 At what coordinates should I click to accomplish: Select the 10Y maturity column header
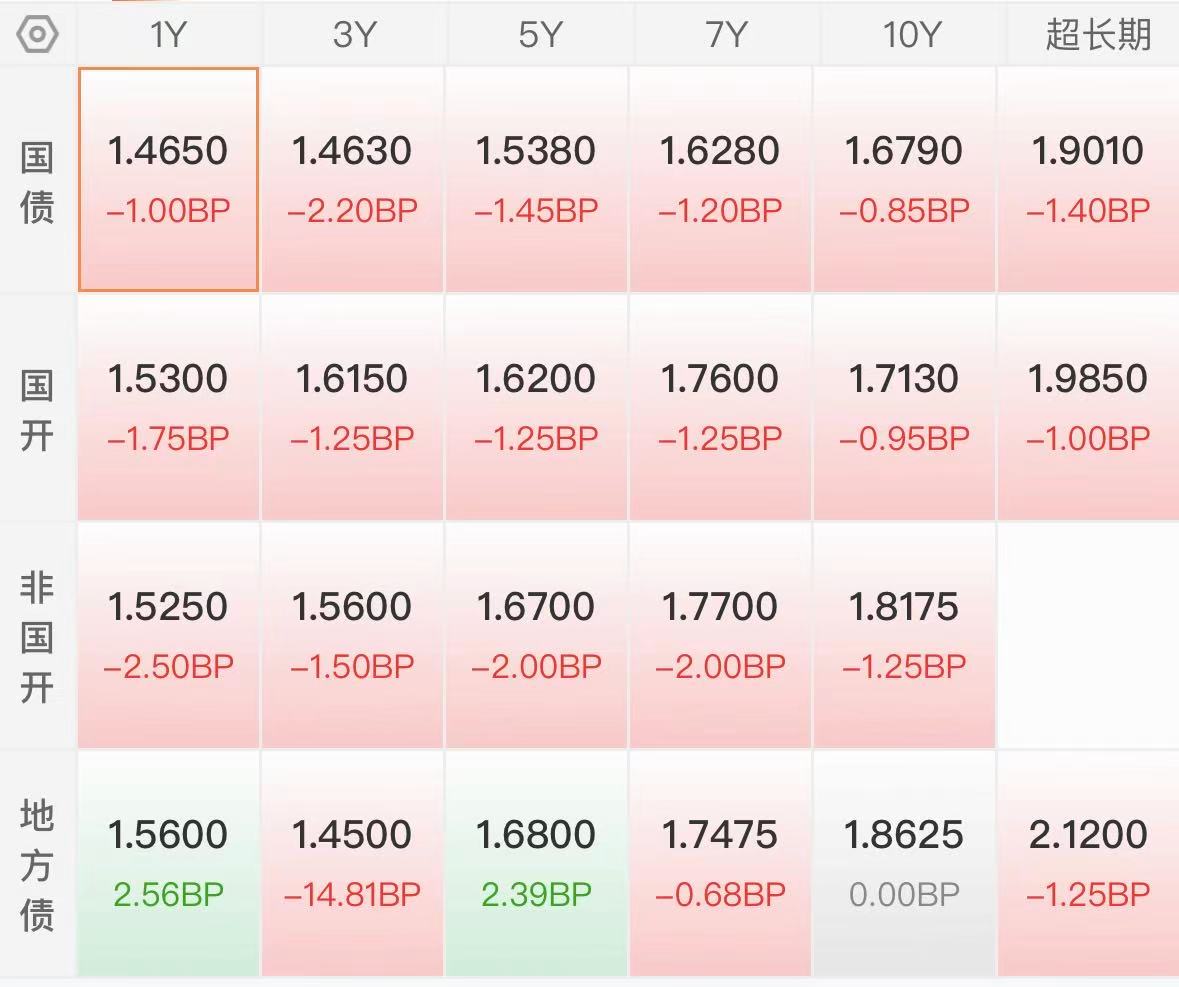(x=911, y=35)
